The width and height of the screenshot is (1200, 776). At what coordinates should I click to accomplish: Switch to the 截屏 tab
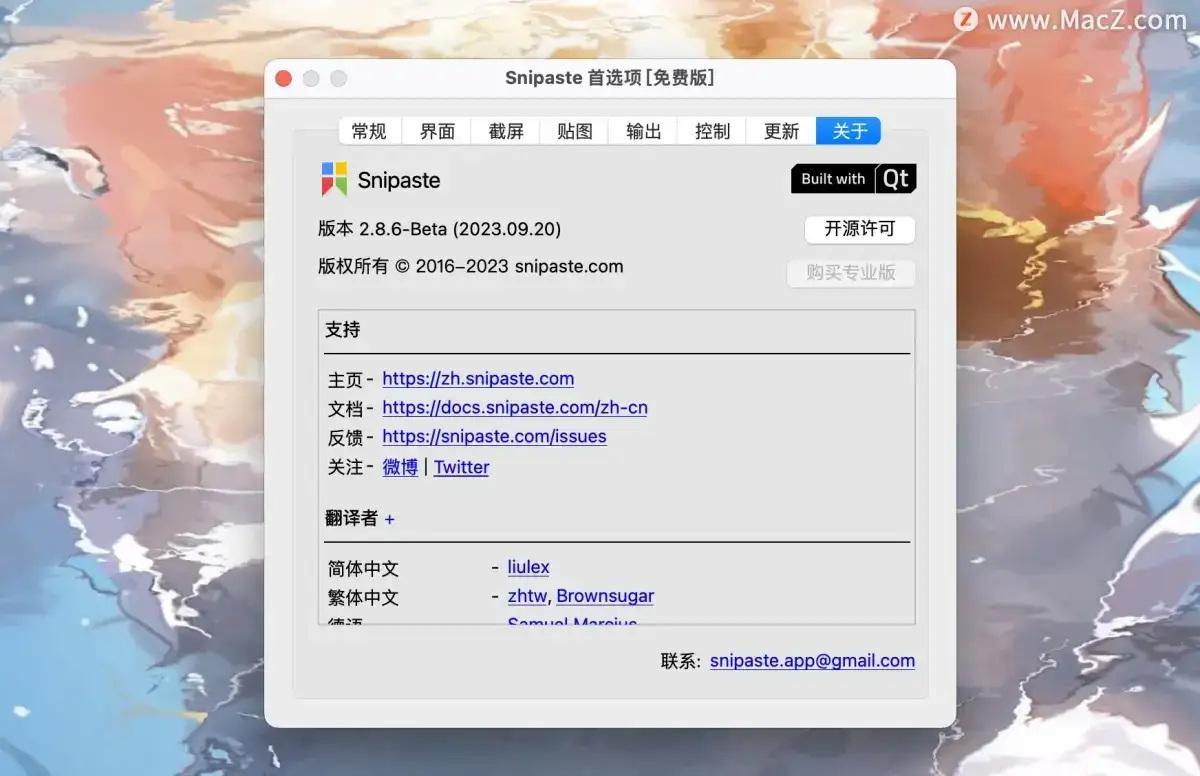pos(505,130)
